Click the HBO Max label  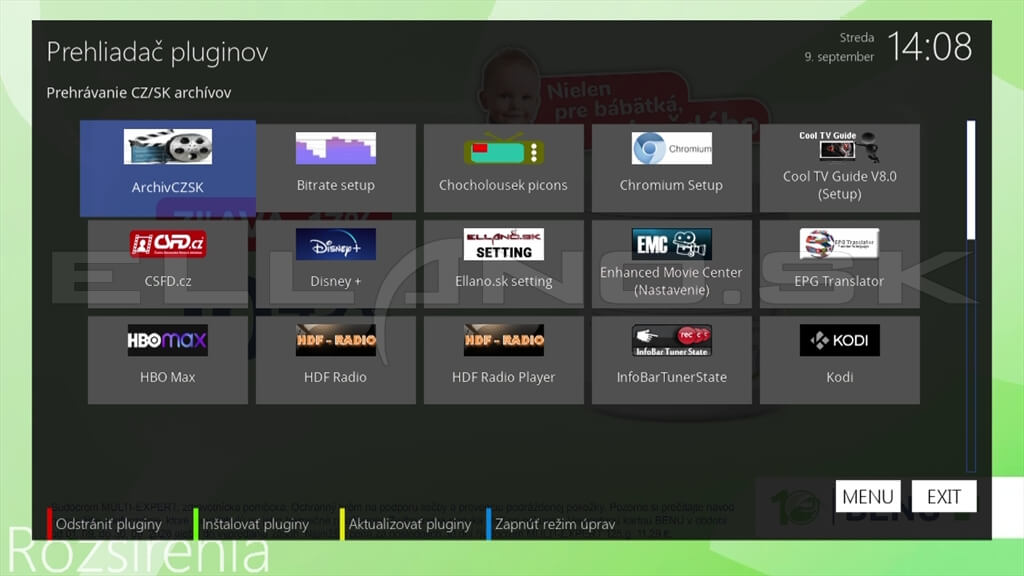[168, 377]
